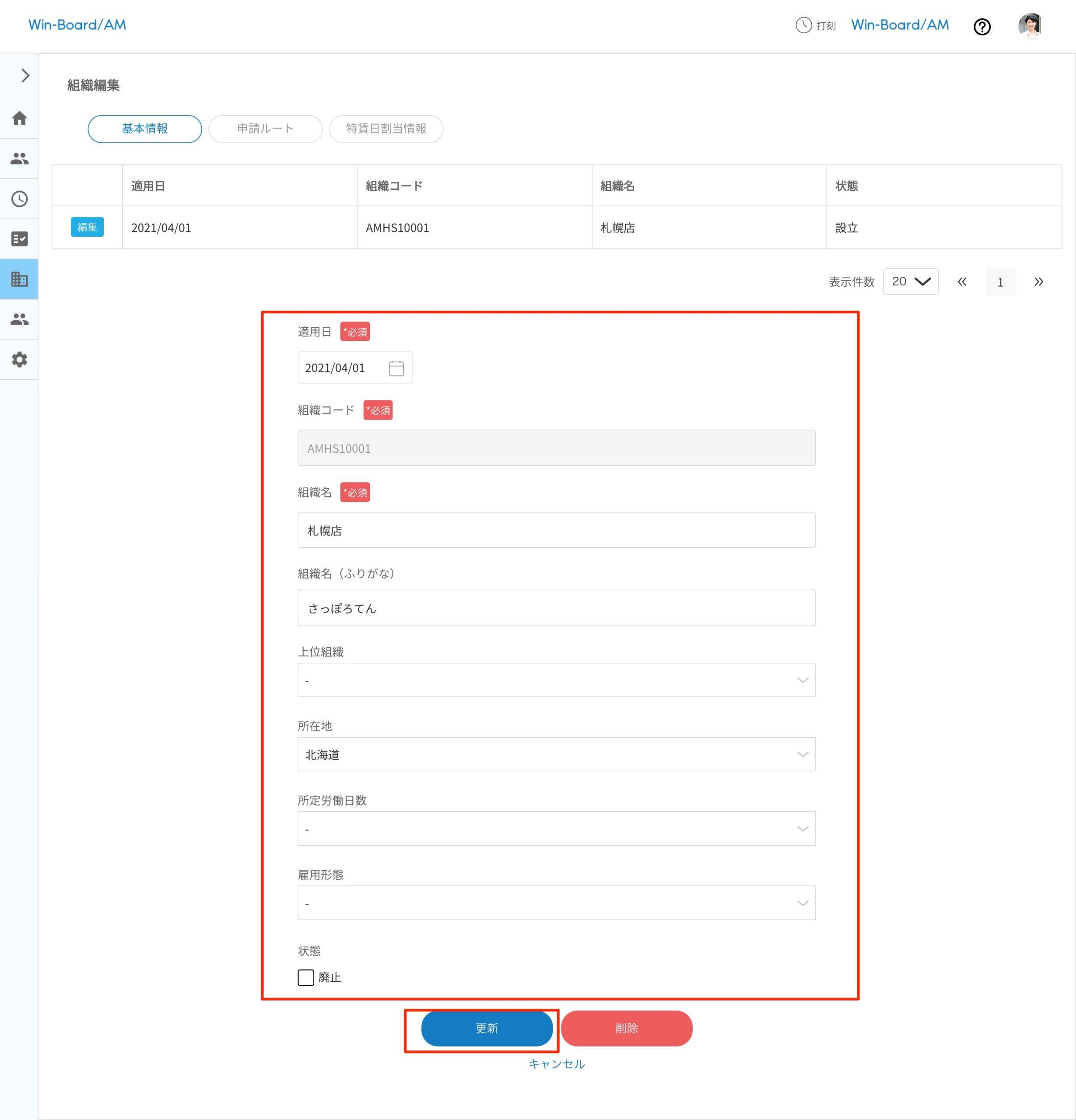This screenshot has height=1120, width=1076.
Task: Click the home icon in sidebar
Action: [x=19, y=118]
